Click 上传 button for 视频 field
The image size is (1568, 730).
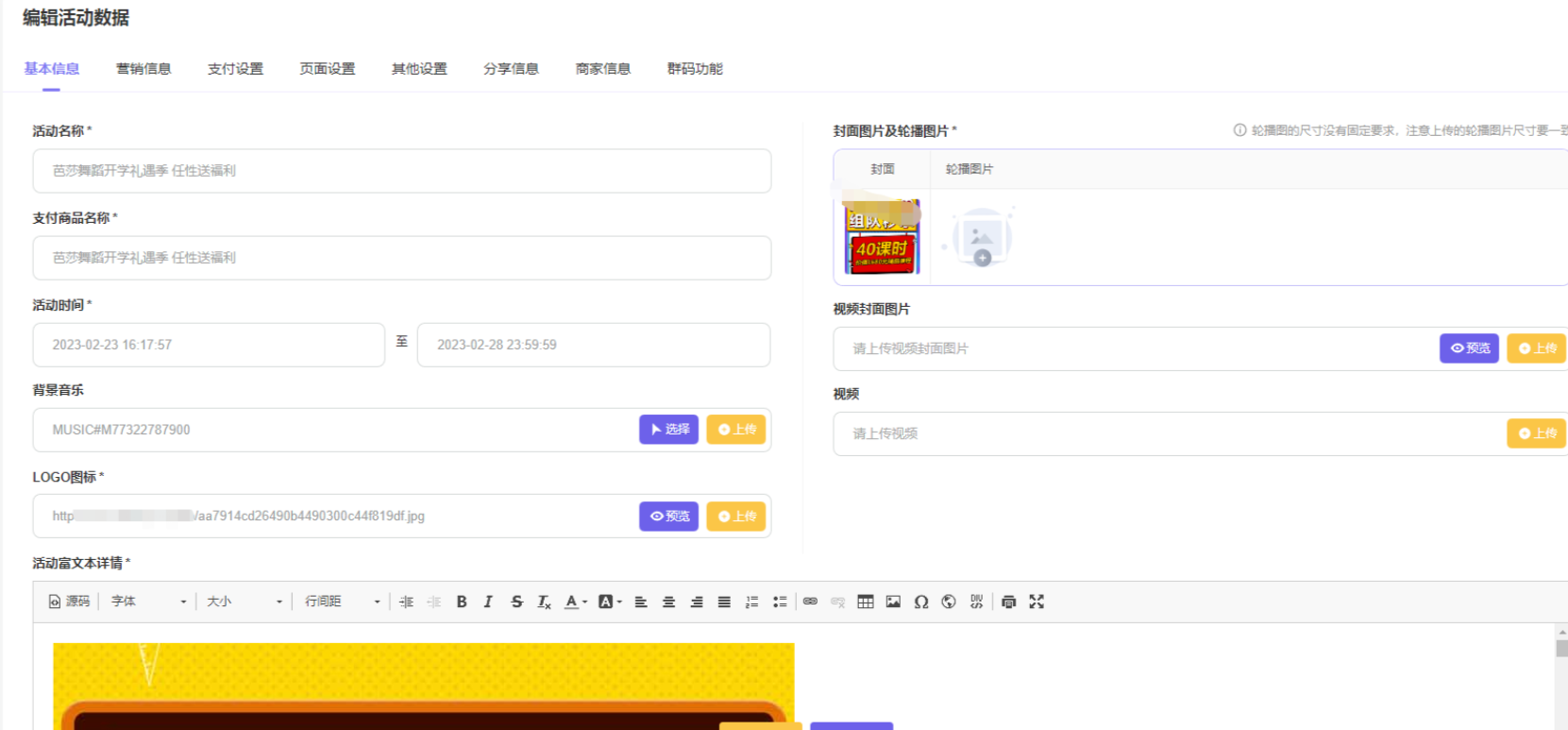coord(1537,433)
